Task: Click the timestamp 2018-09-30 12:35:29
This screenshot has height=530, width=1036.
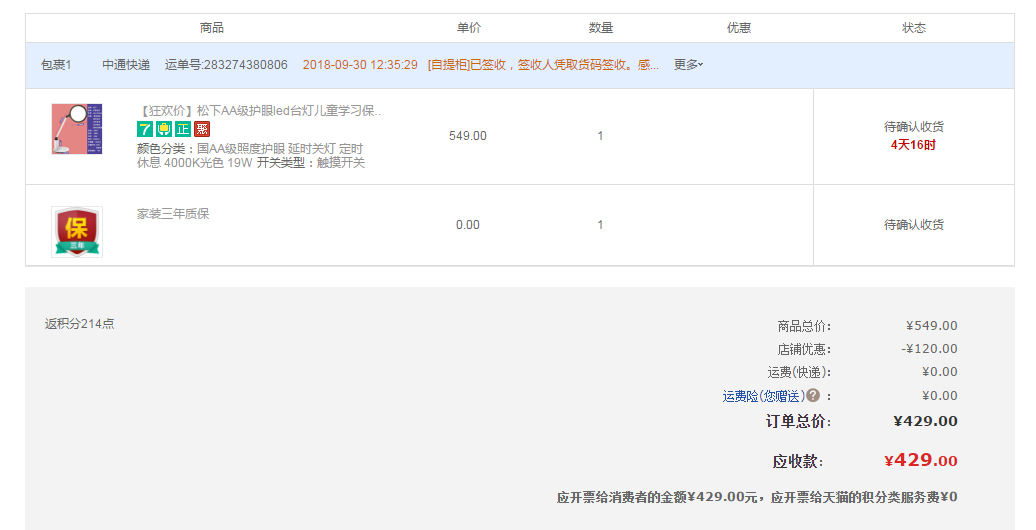Action: 360,65
